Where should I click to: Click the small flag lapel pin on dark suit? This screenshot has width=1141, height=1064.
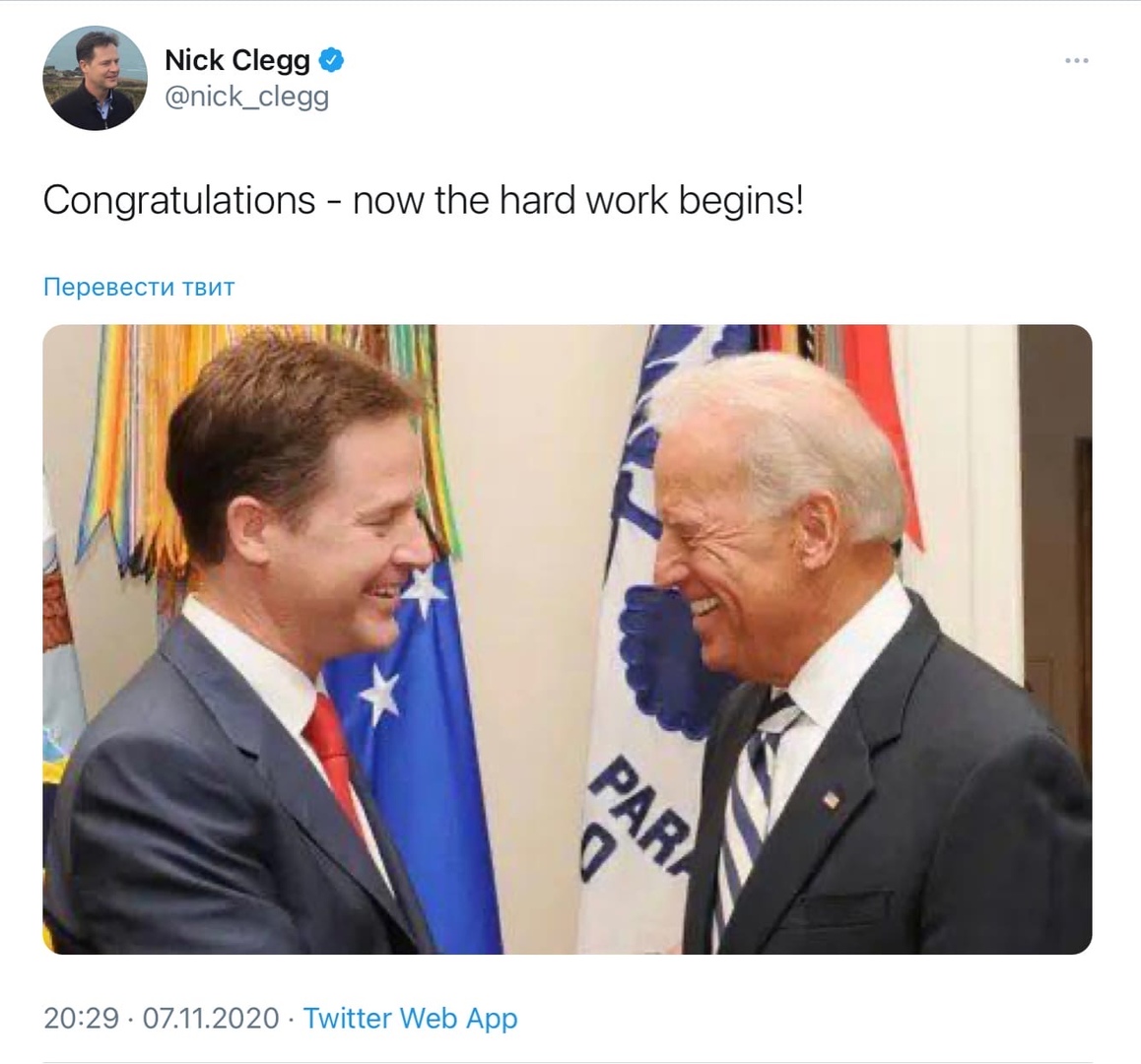click(831, 800)
